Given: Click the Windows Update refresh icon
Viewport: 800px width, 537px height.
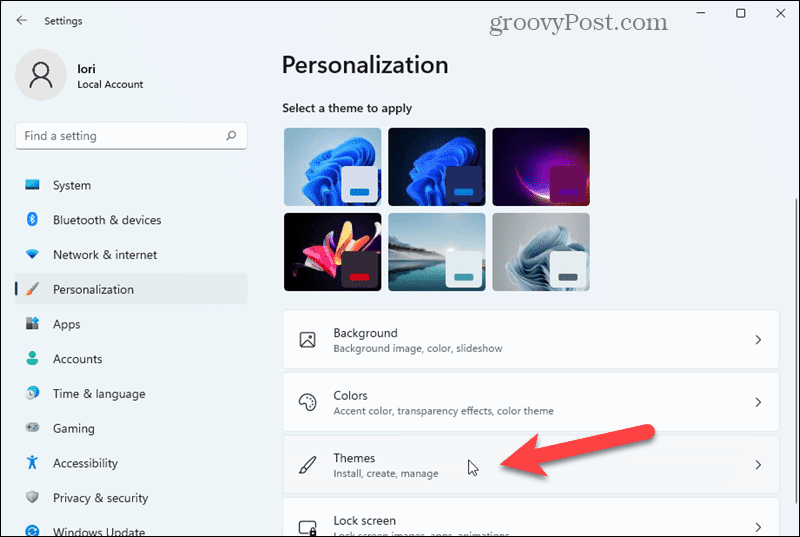Looking at the screenshot, I should 32,531.
